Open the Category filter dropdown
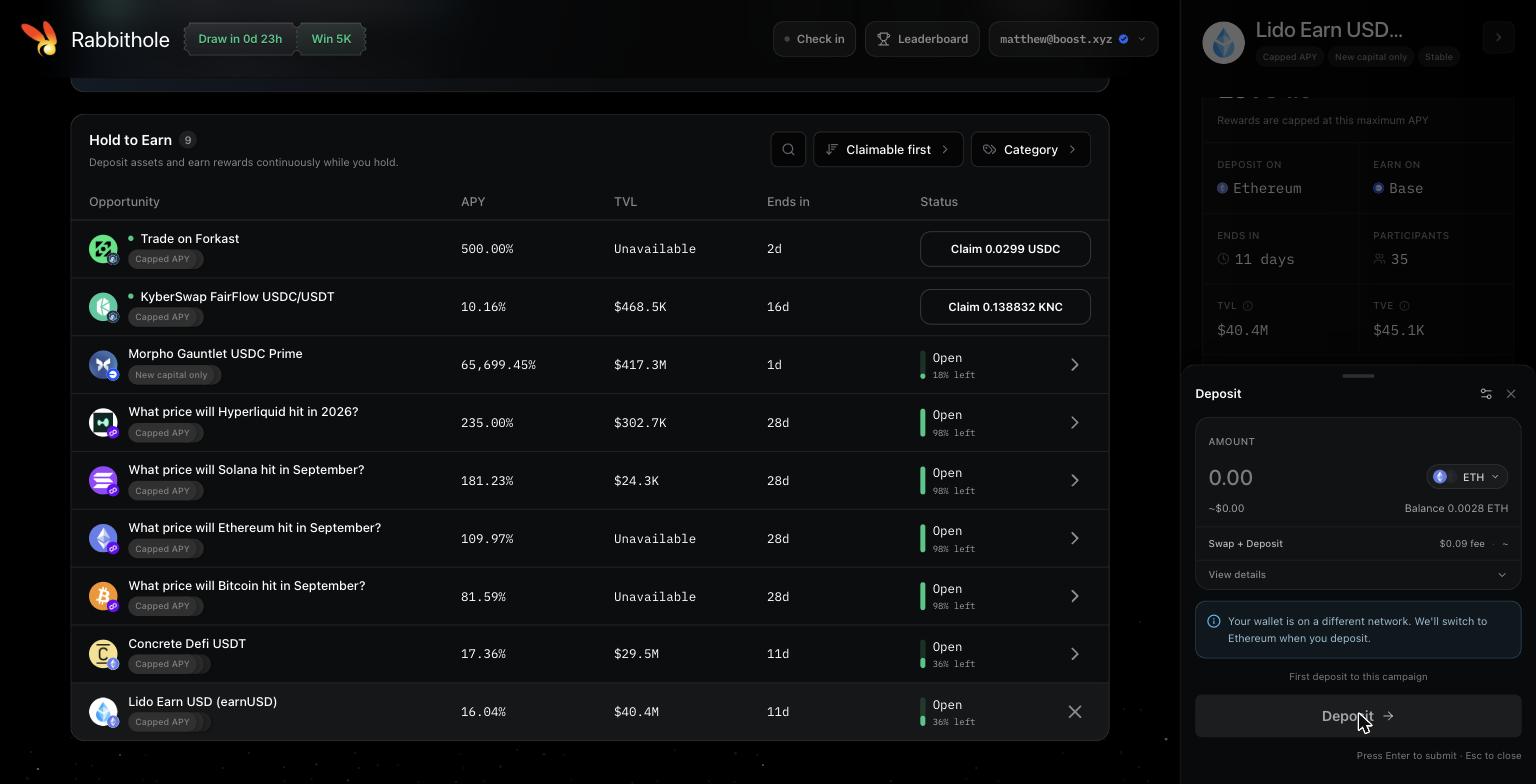 1031,149
